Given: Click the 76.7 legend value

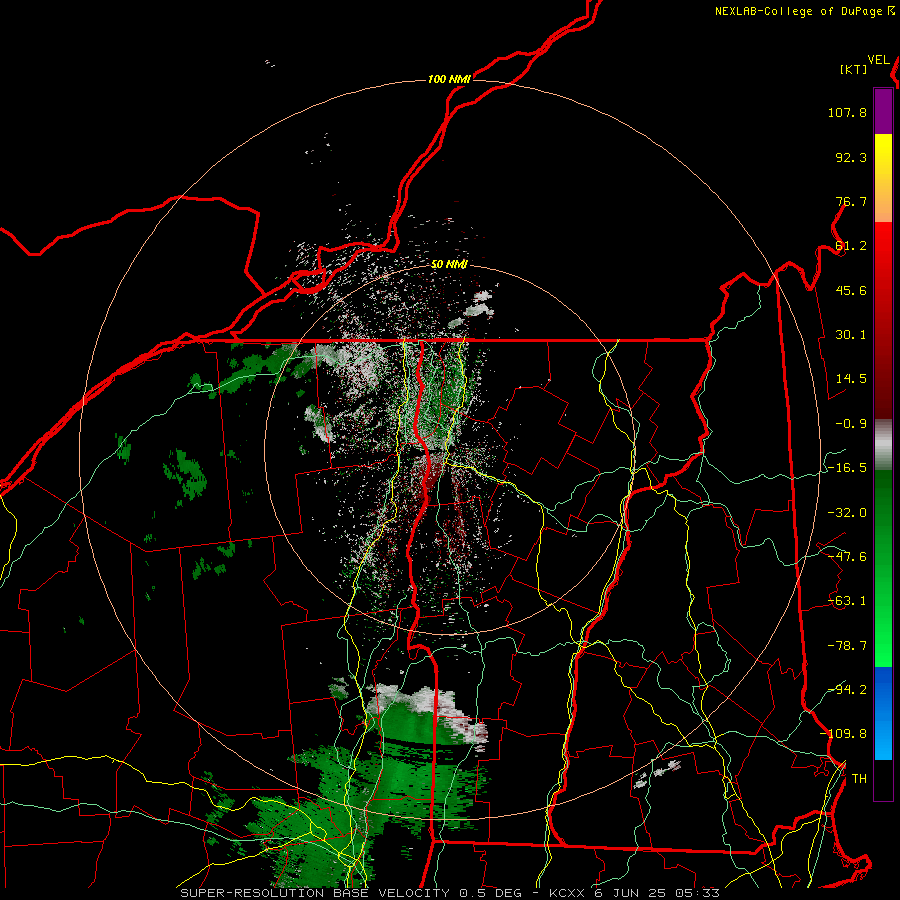Looking at the screenshot, I should coord(851,201).
